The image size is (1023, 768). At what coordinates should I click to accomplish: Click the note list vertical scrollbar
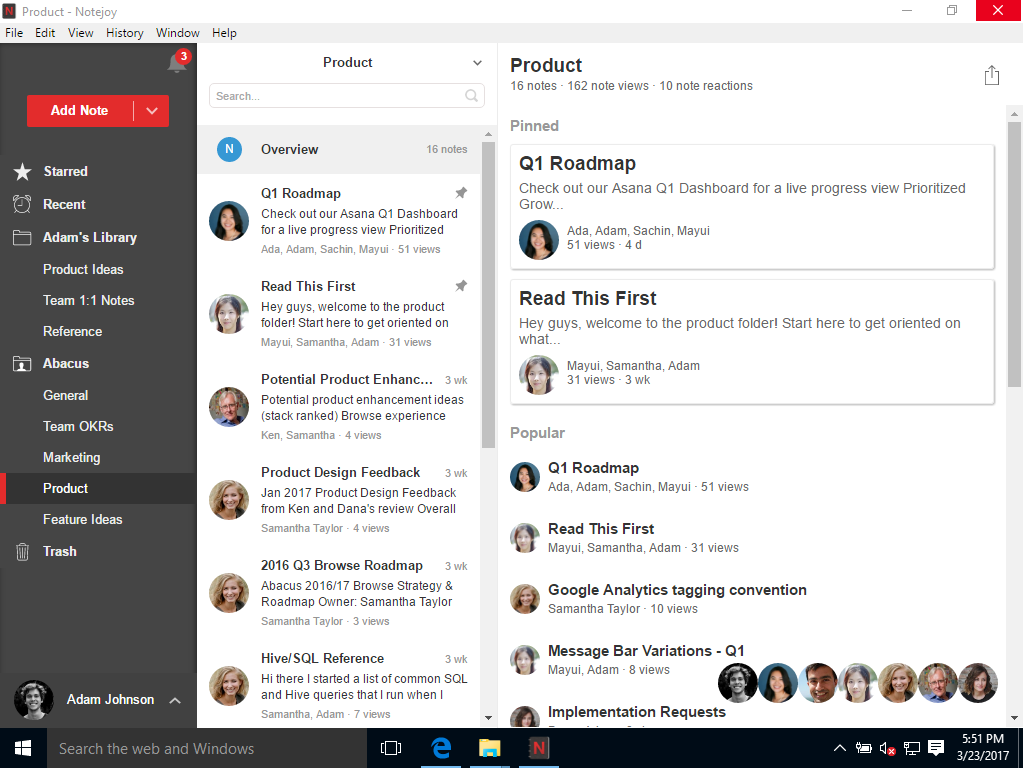click(488, 300)
